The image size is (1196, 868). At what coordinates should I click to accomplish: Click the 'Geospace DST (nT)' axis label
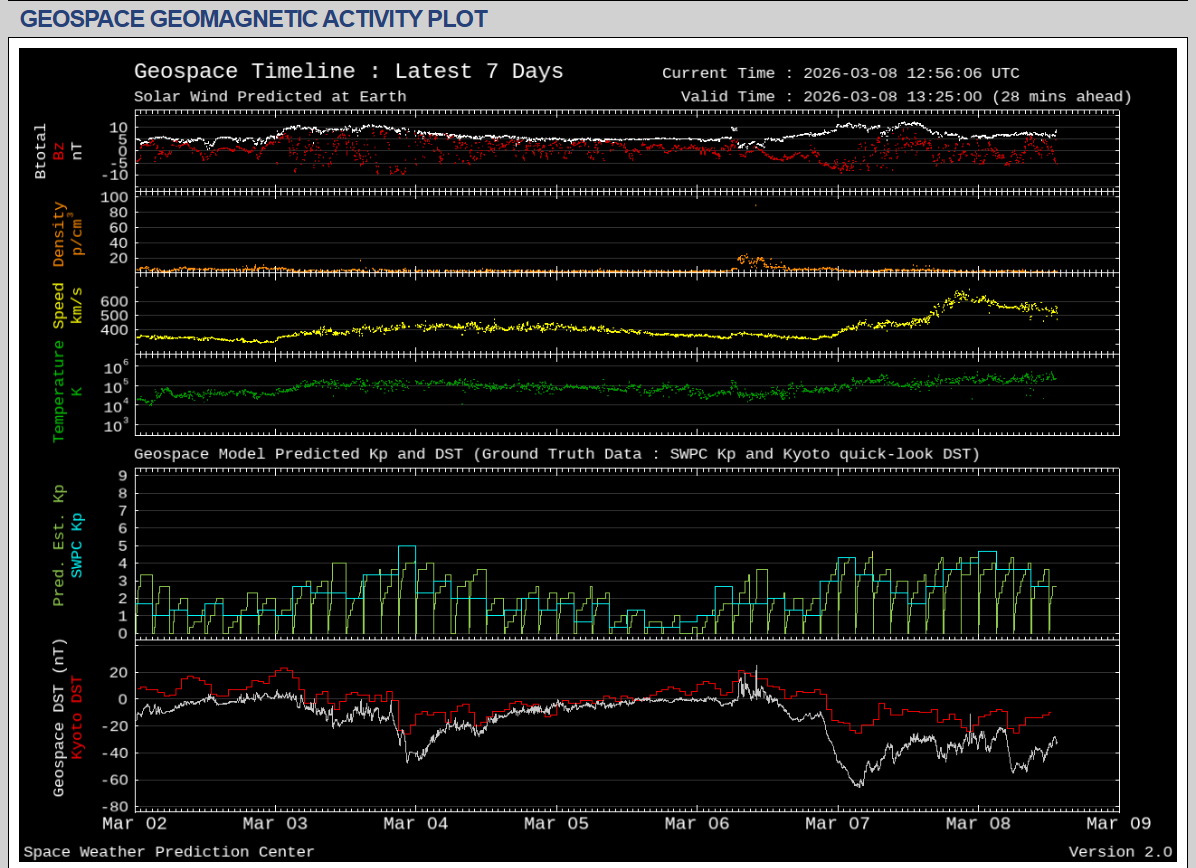coord(59,718)
